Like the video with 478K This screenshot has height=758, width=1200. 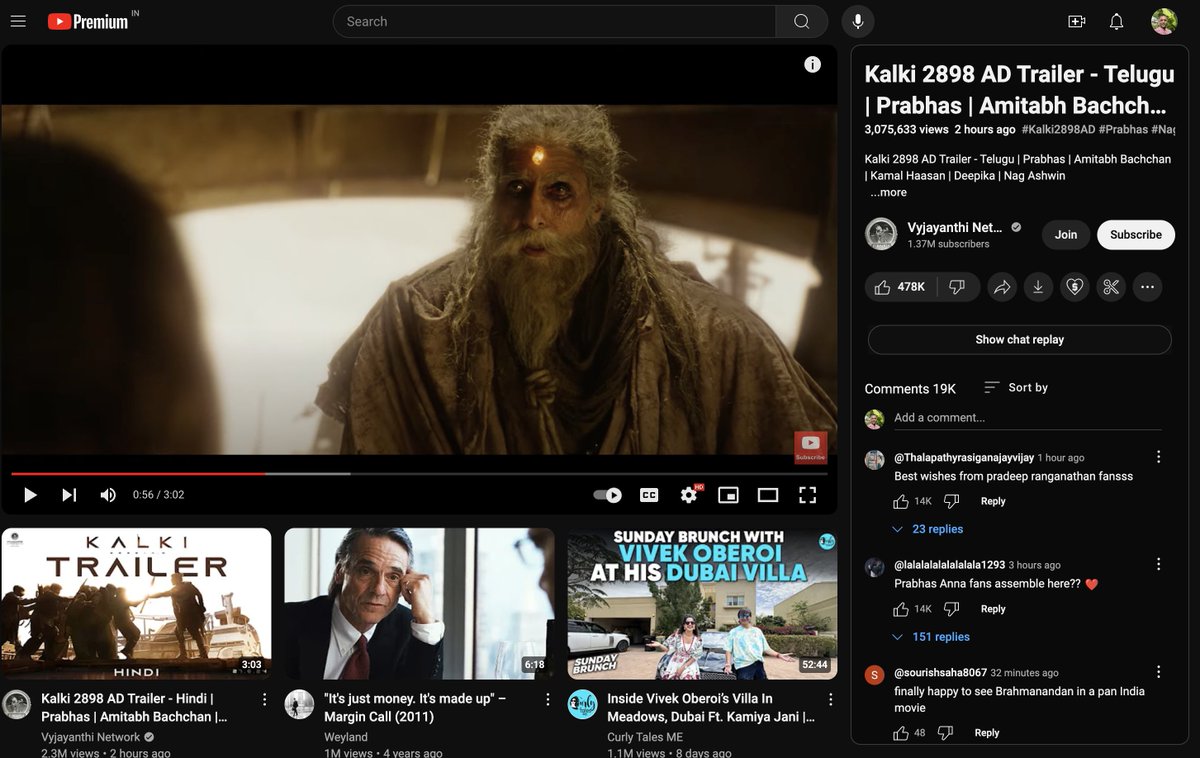tap(900, 287)
